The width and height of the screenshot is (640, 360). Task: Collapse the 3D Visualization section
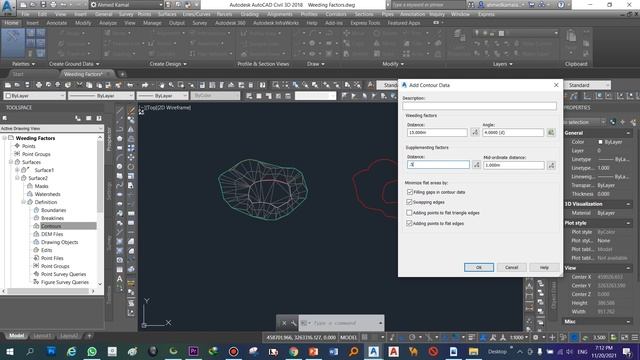(x=628, y=204)
